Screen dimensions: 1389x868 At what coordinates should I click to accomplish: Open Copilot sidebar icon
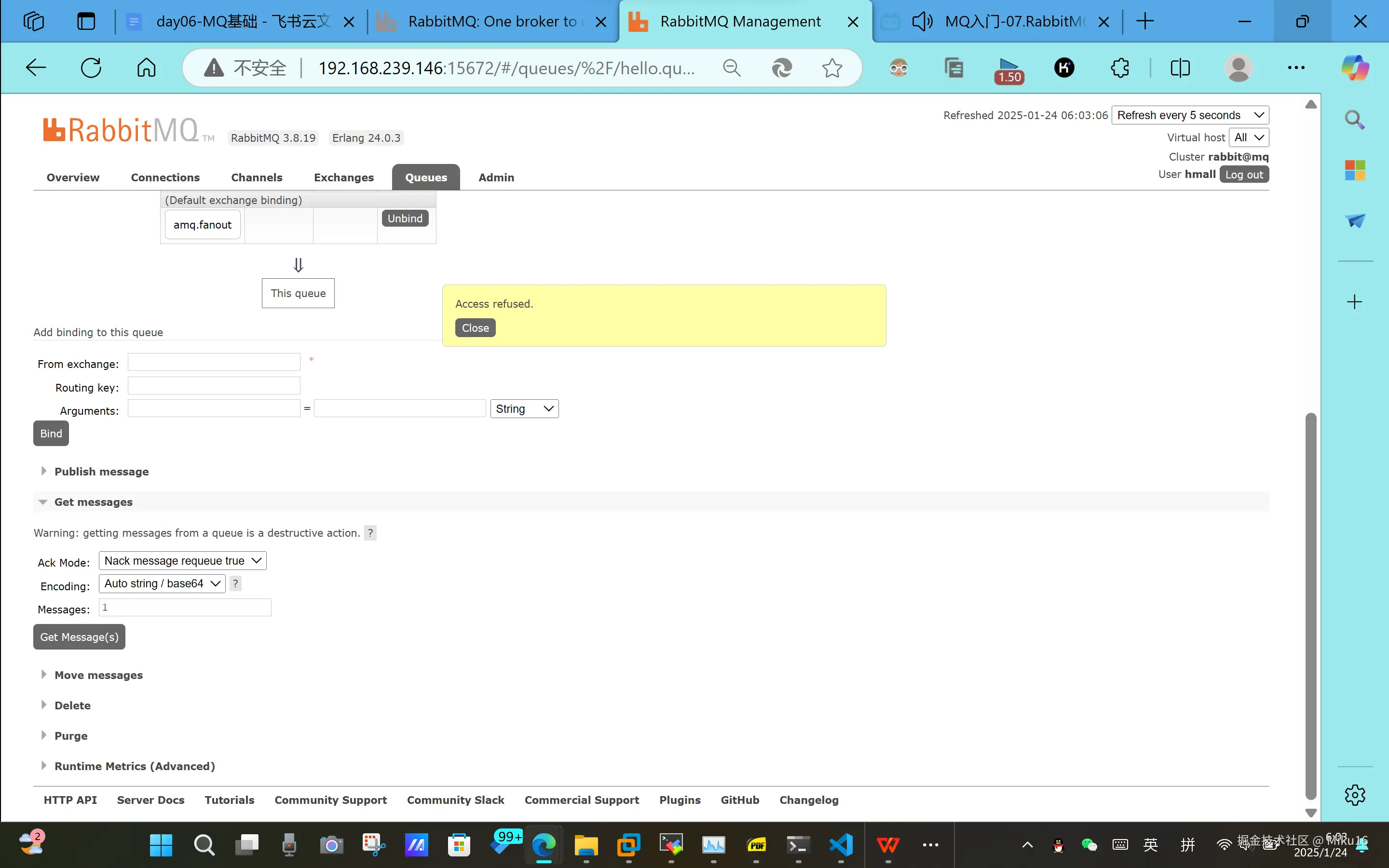1355,68
